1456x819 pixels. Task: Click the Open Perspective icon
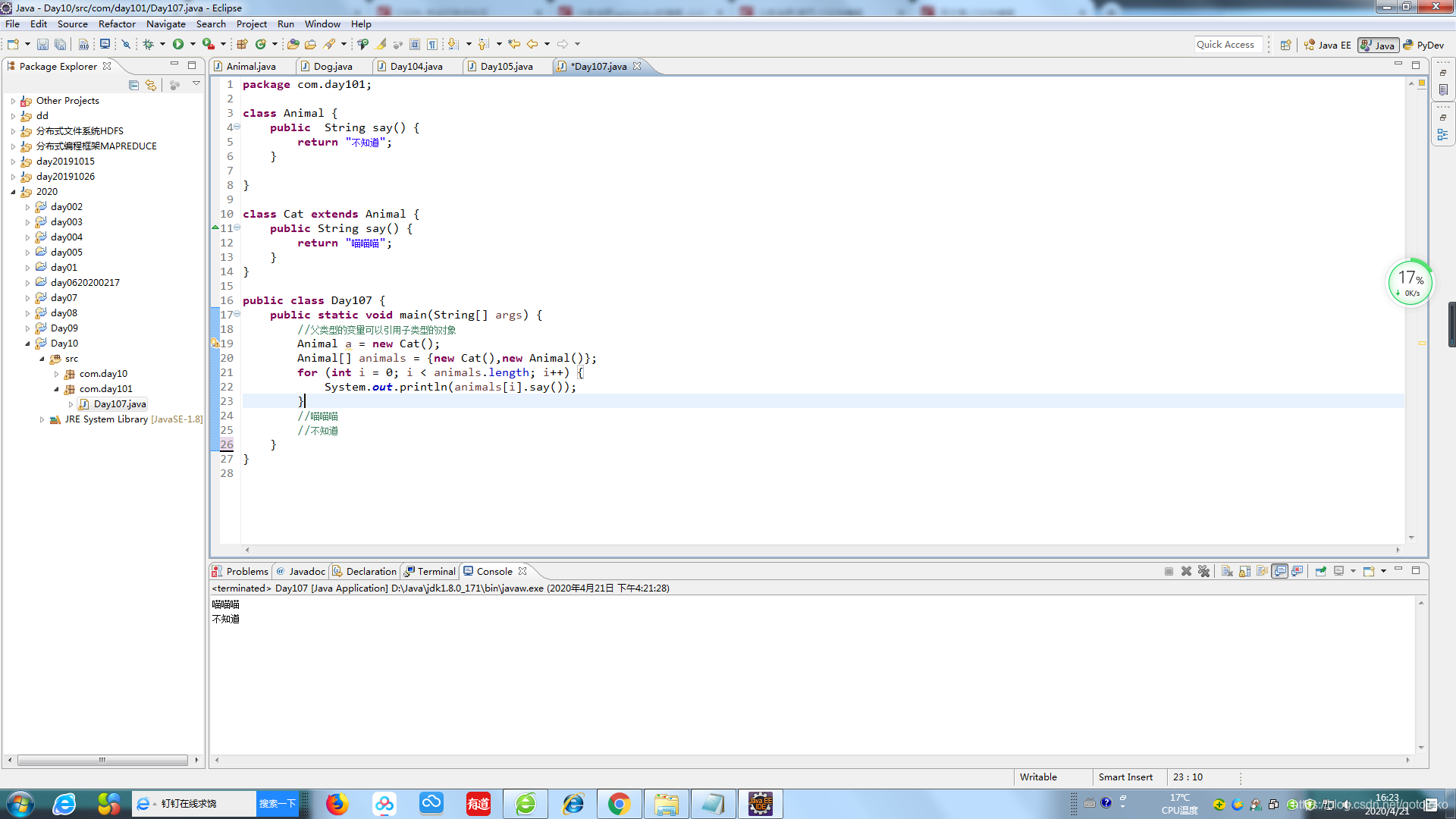1285,45
